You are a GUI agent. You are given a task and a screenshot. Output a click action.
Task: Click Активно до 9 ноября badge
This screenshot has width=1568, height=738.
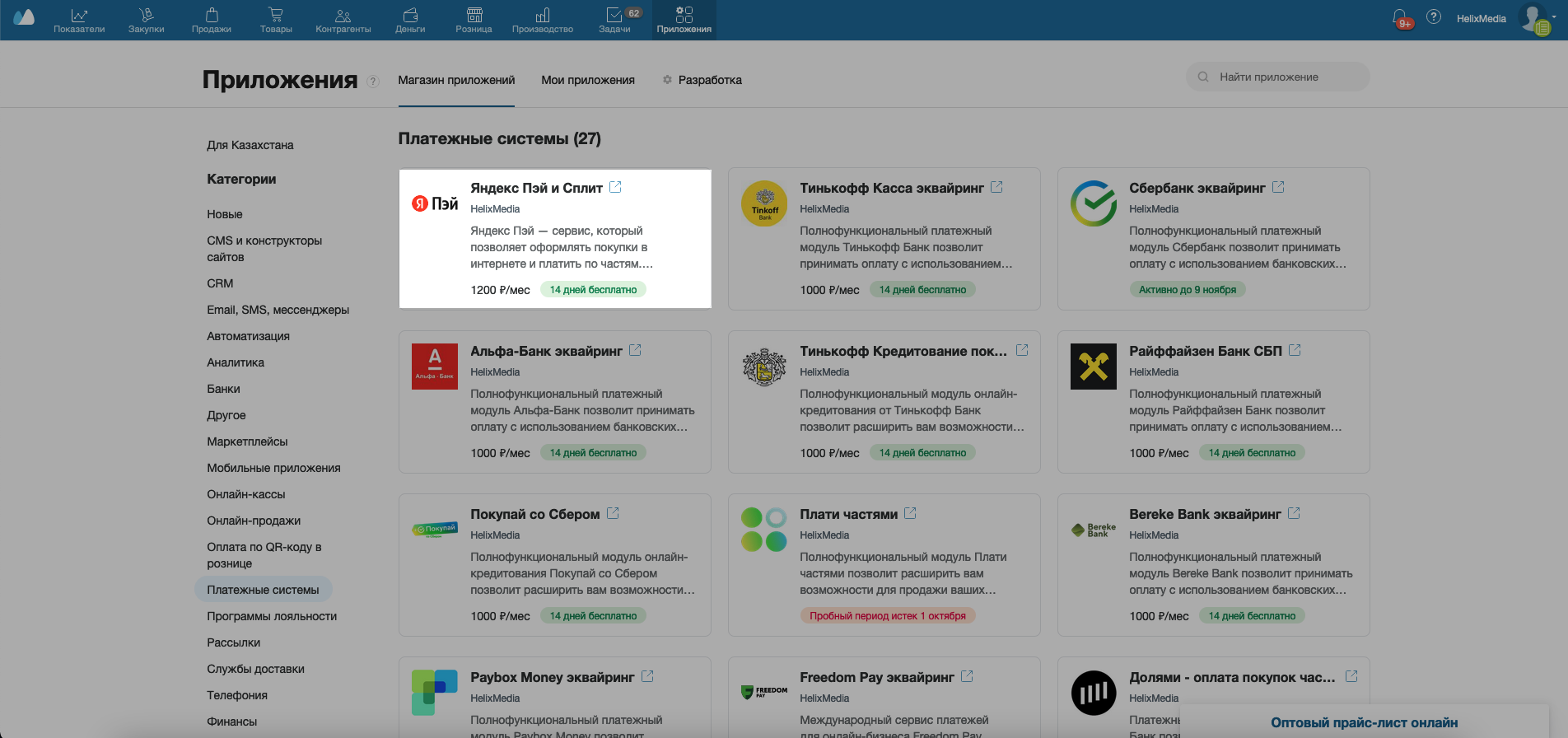[1188, 289]
